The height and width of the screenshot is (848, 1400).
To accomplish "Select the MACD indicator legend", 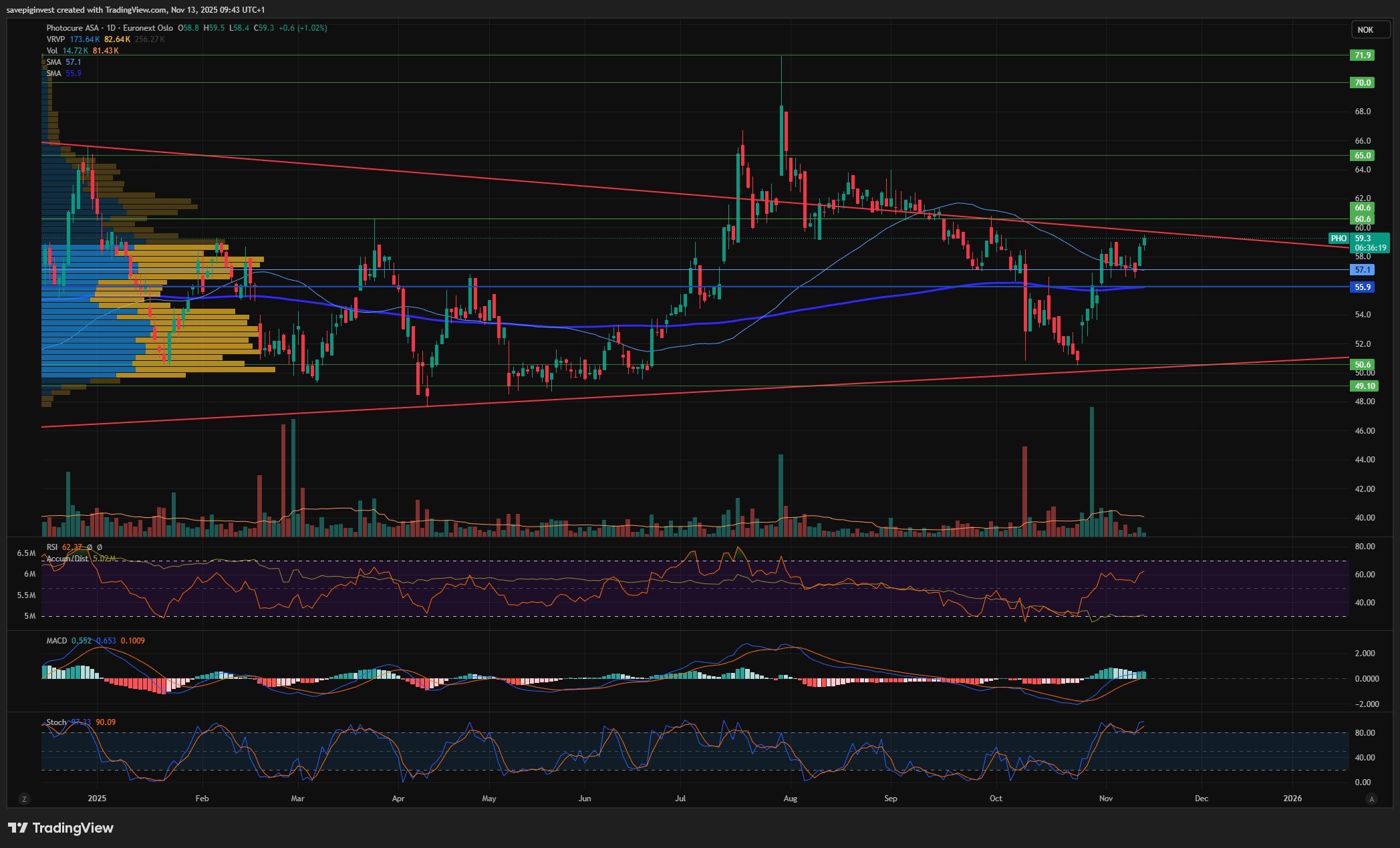I will click(57, 641).
